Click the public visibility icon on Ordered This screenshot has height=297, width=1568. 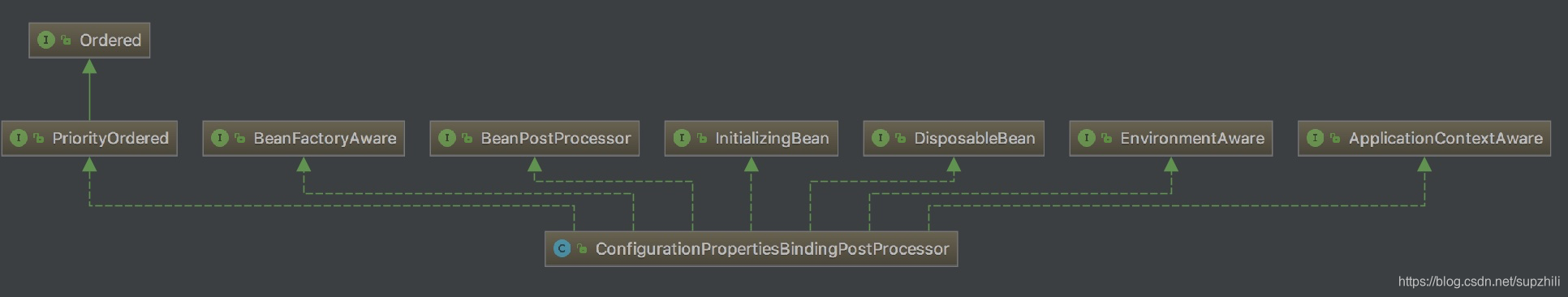point(66,40)
